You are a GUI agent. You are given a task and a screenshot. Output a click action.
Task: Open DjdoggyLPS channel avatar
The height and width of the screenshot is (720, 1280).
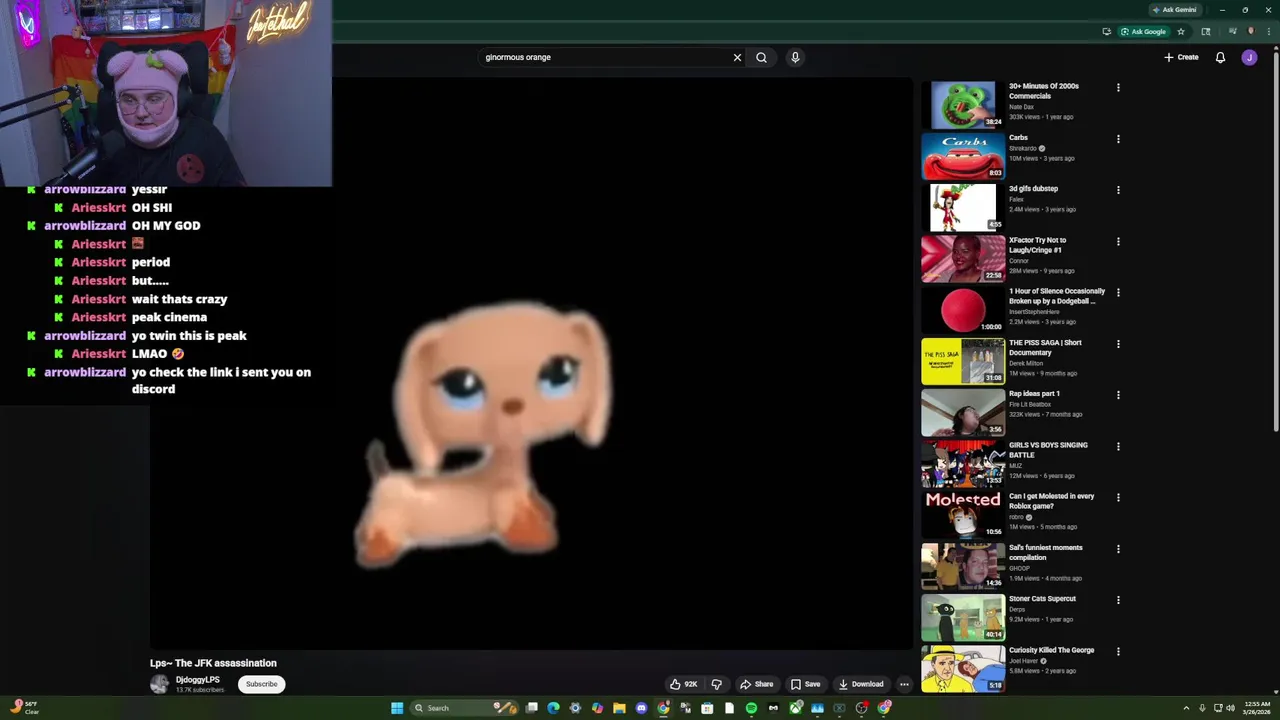160,684
